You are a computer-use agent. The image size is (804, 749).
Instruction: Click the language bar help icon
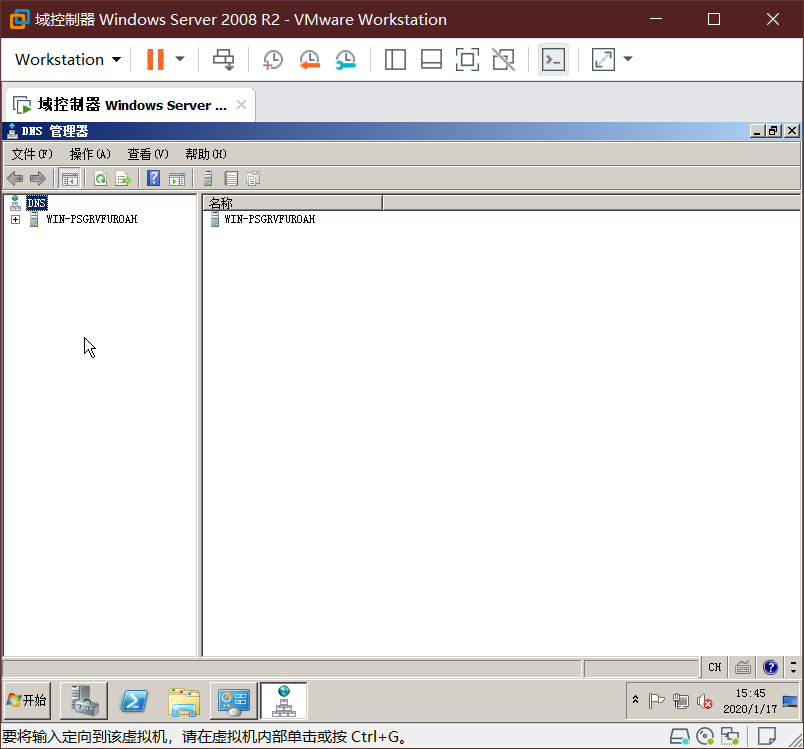point(770,667)
